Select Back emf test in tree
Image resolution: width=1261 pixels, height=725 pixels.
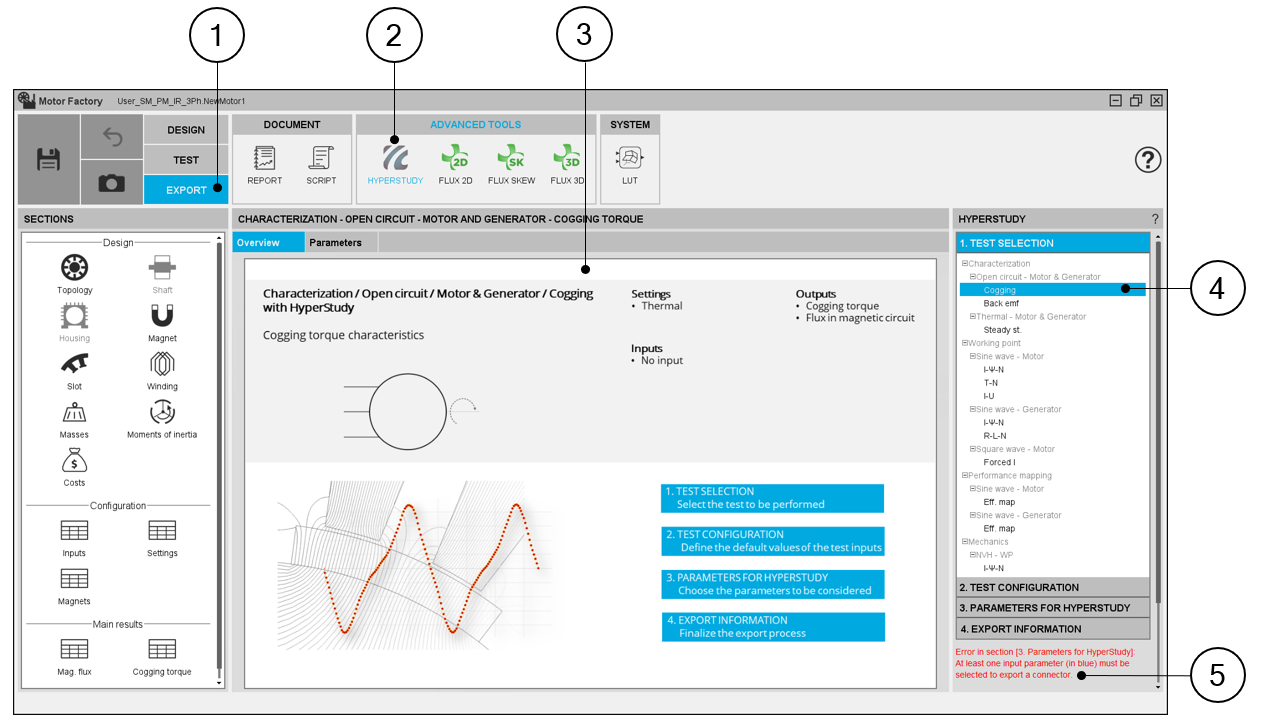point(1000,303)
